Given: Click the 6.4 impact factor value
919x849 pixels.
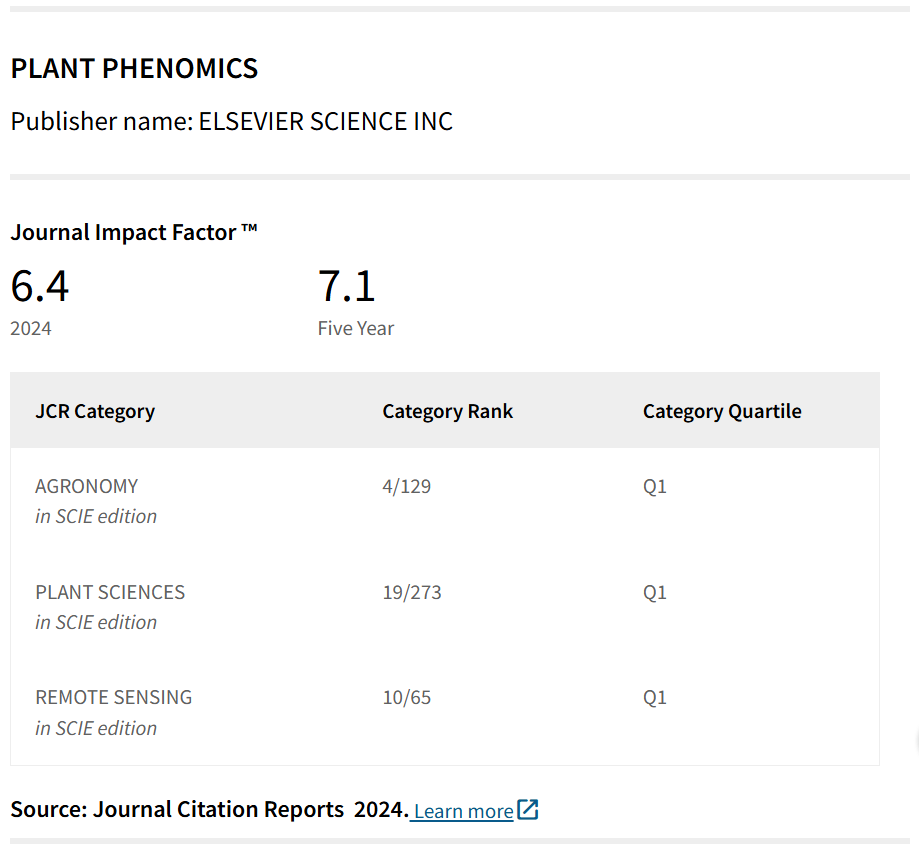Looking at the screenshot, I should coord(40,286).
